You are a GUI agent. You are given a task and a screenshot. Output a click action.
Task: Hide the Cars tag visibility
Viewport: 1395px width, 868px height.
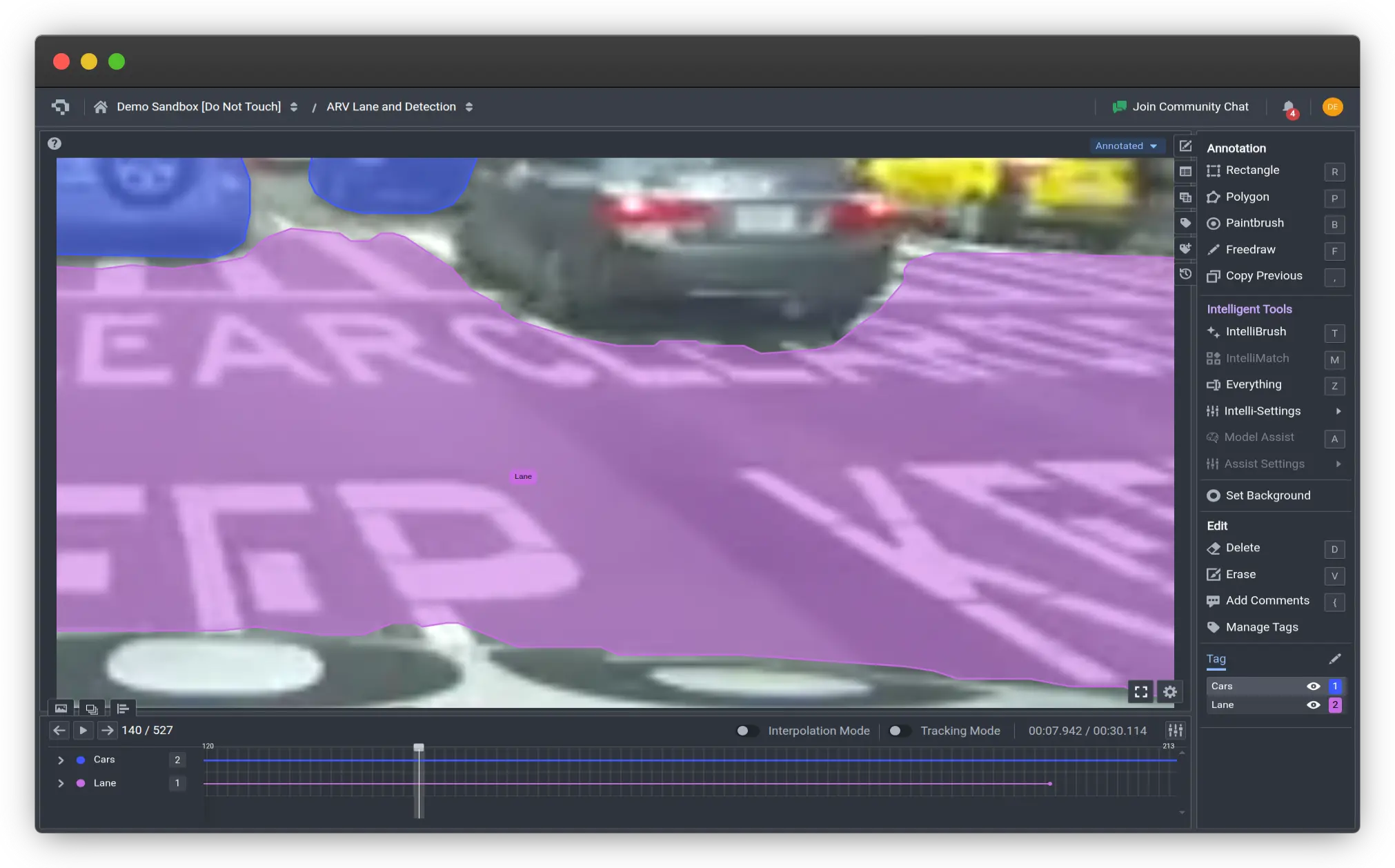pos(1313,687)
